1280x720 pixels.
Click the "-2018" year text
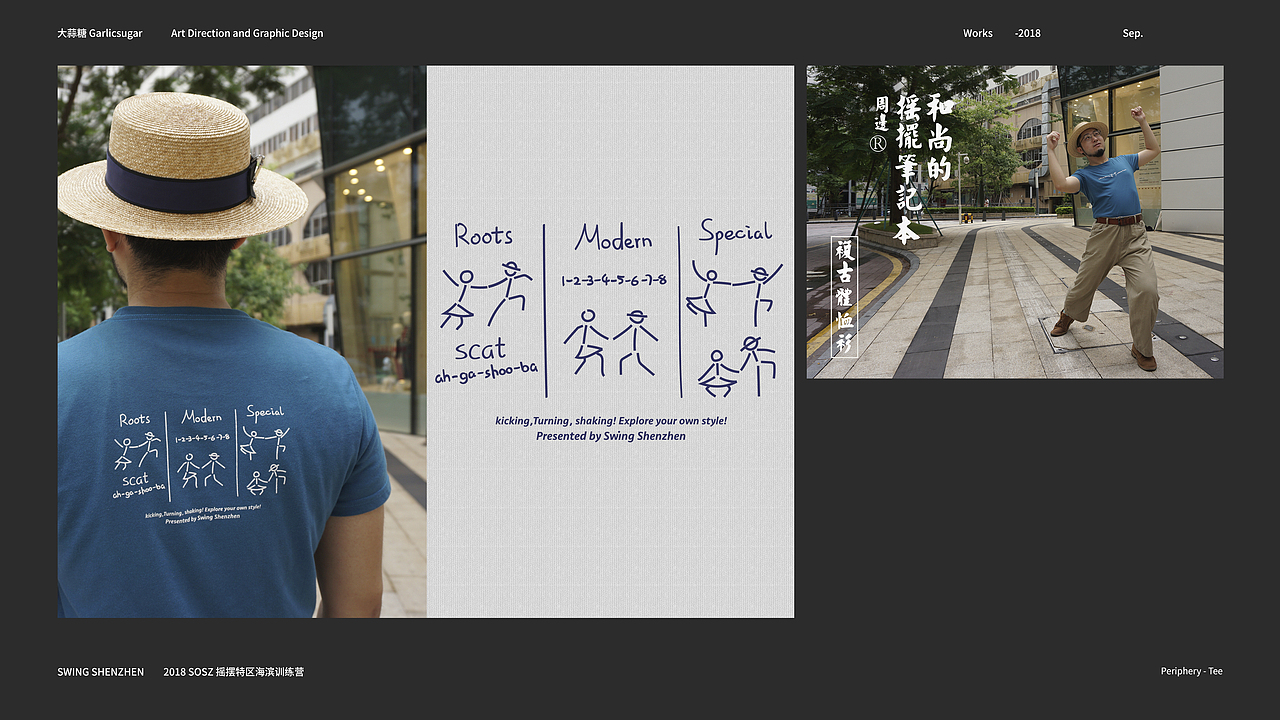pos(1027,33)
